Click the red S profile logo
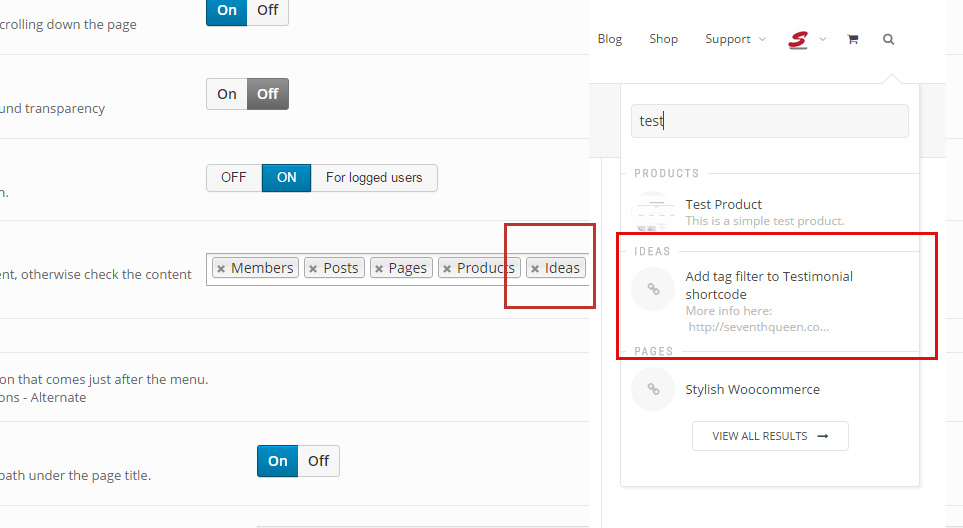The width and height of the screenshot is (963, 528). coord(798,39)
